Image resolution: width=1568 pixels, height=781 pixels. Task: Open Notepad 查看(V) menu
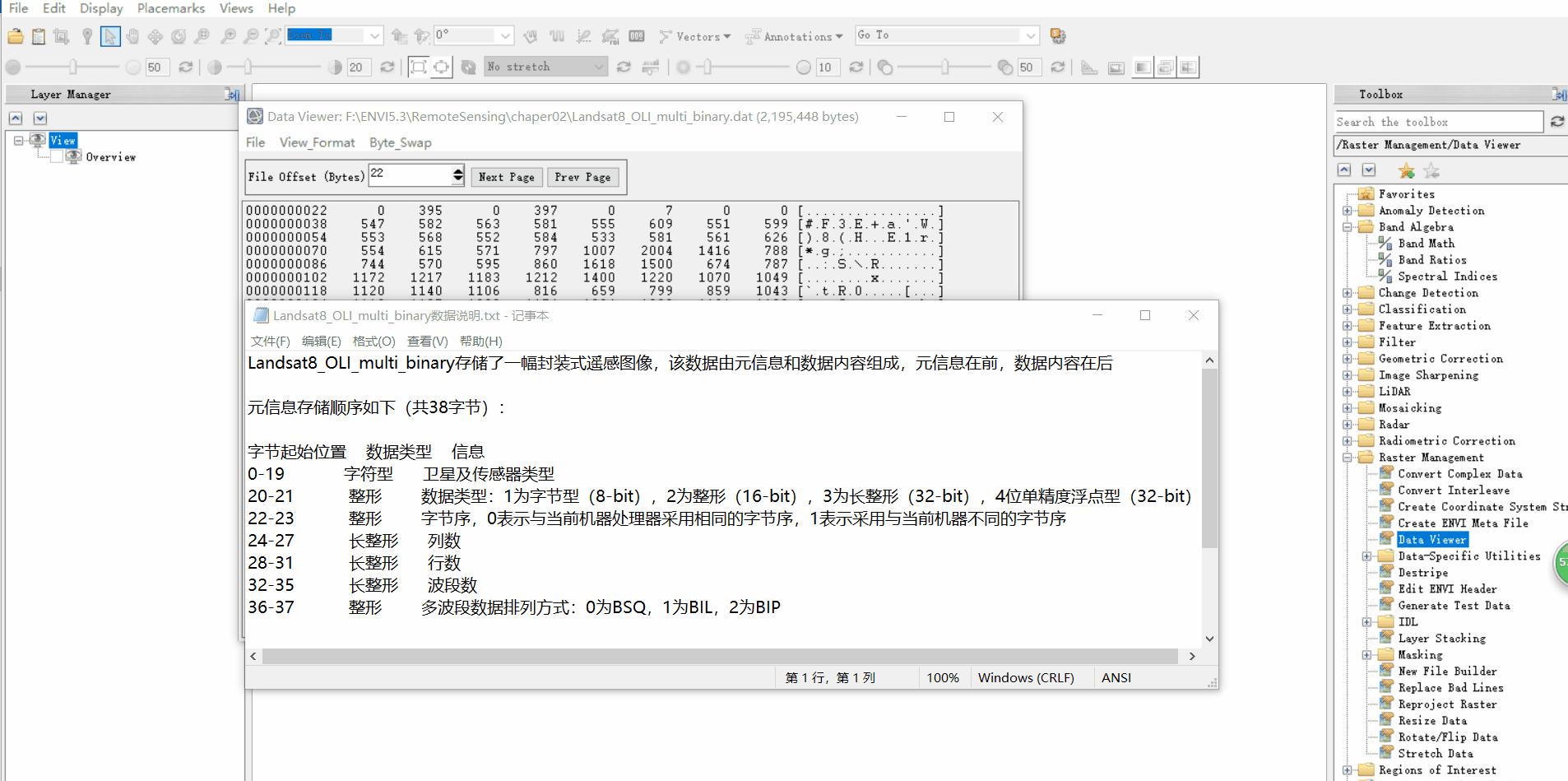428,341
